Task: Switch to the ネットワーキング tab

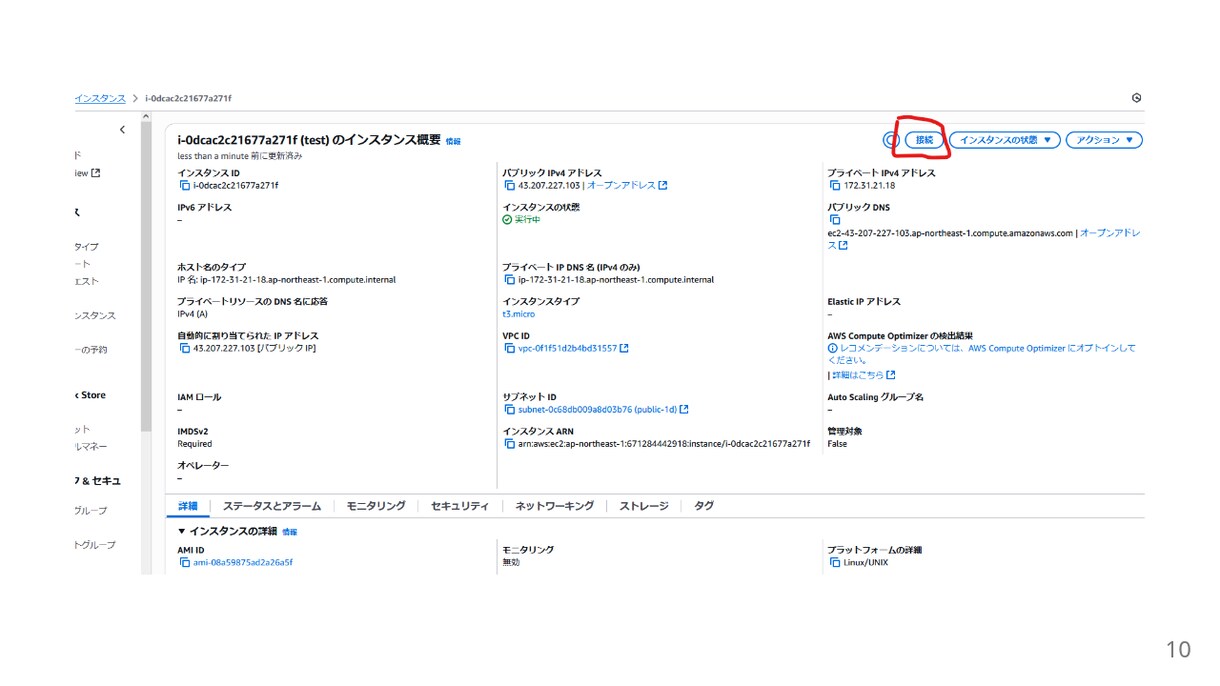Action: point(555,507)
